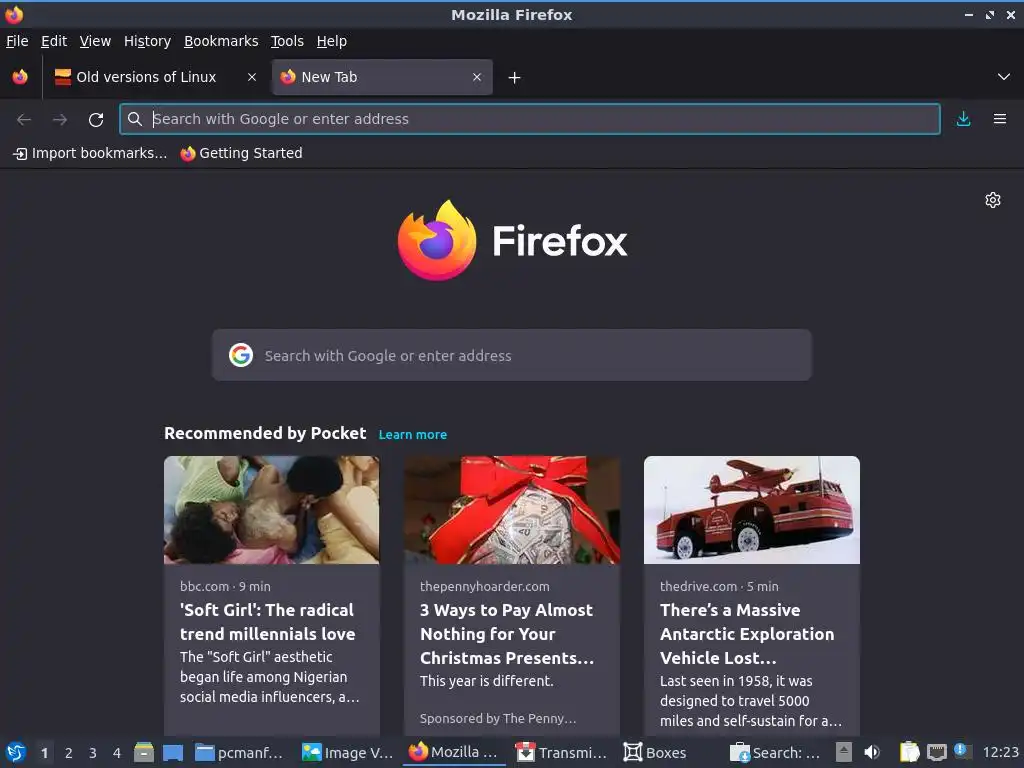Expand the list all tabs chevron

click(1004, 77)
